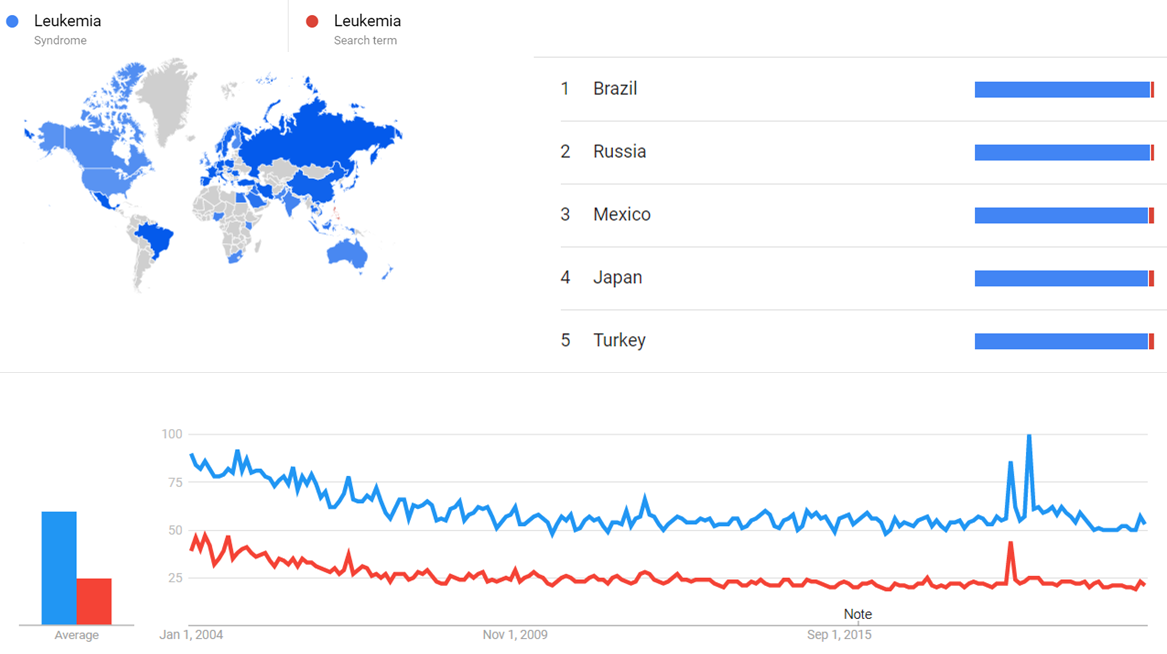Image resolution: width=1167 pixels, height=654 pixels.
Task: Click the Jan 1, 2004 date label
Action: tap(191, 635)
